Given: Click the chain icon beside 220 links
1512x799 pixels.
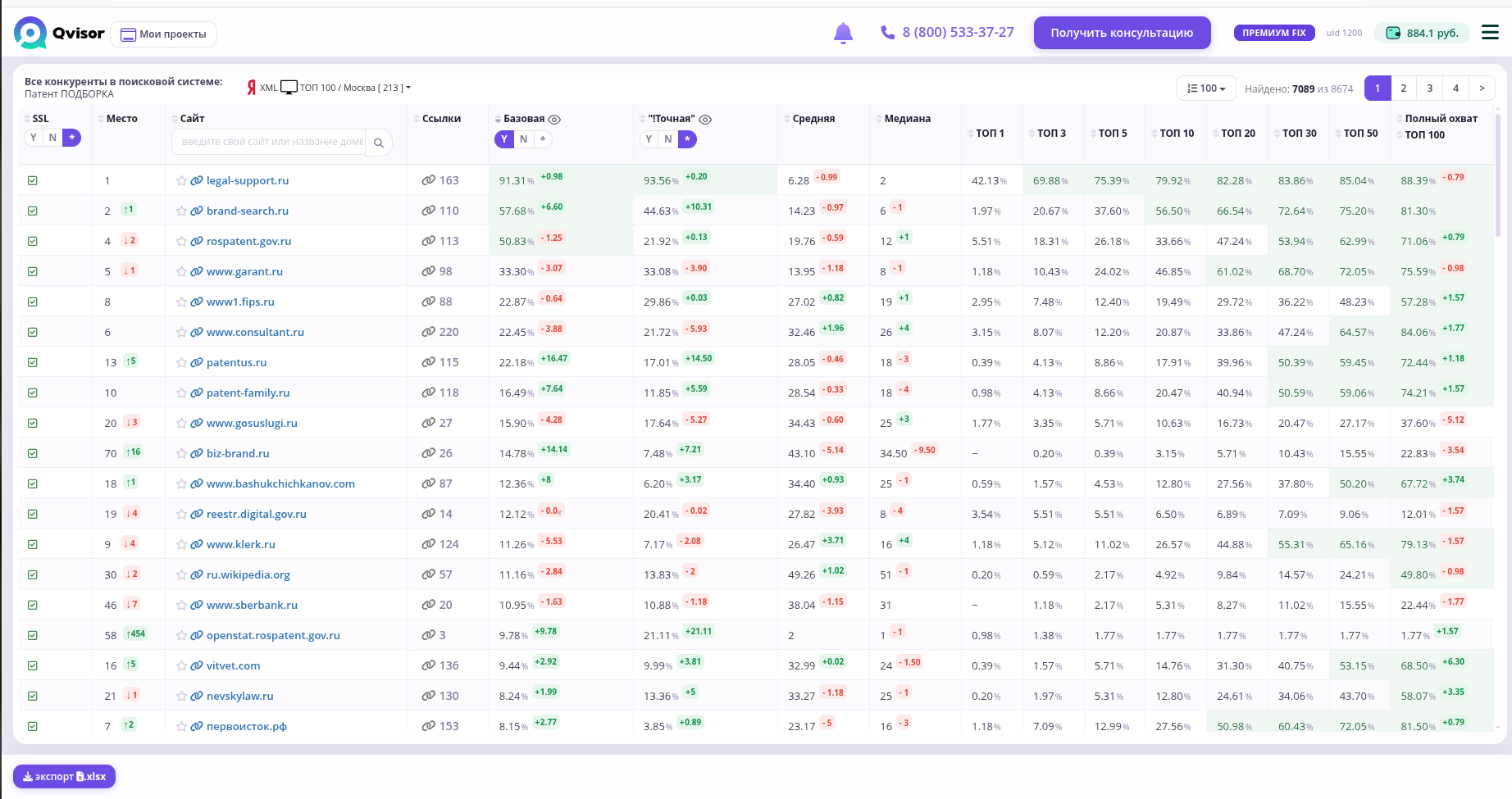Looking at the screenshot, I should 428,332.
